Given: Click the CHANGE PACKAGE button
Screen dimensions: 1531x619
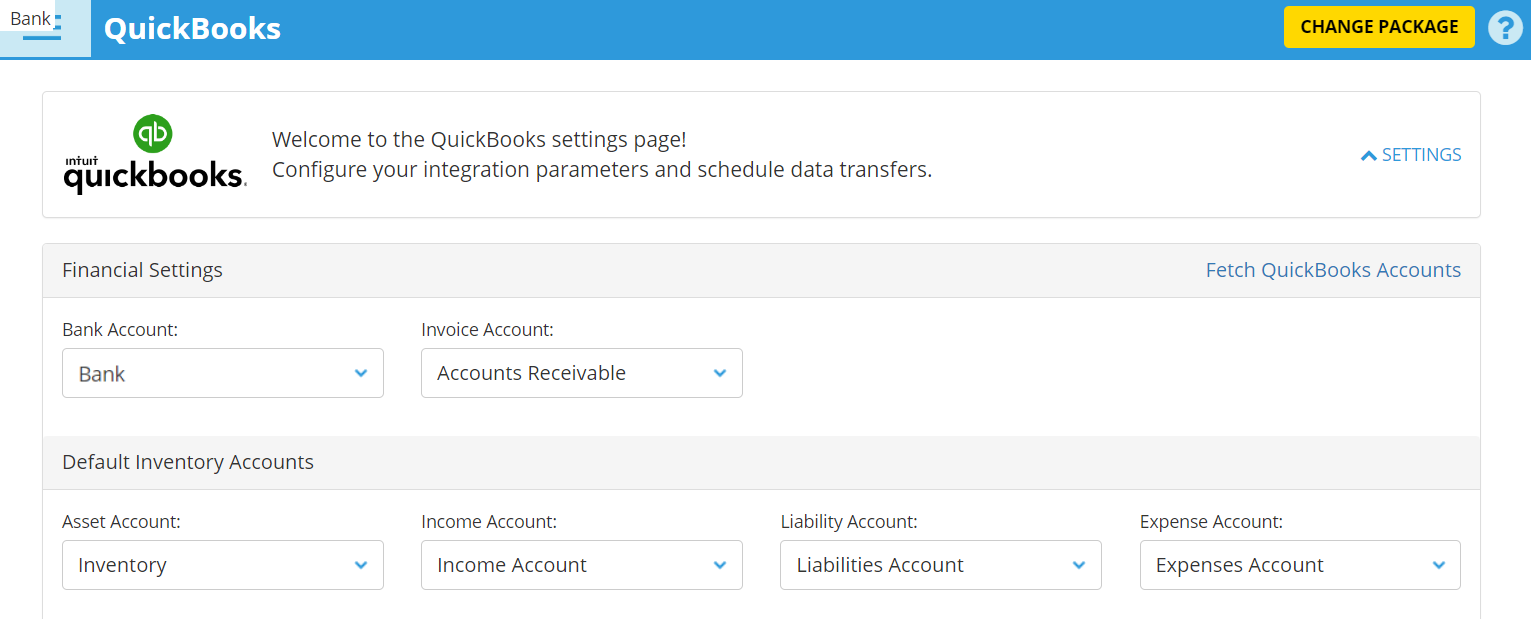Looking at the screenshot, I should pyautogui.click(x=1378, y=27).
